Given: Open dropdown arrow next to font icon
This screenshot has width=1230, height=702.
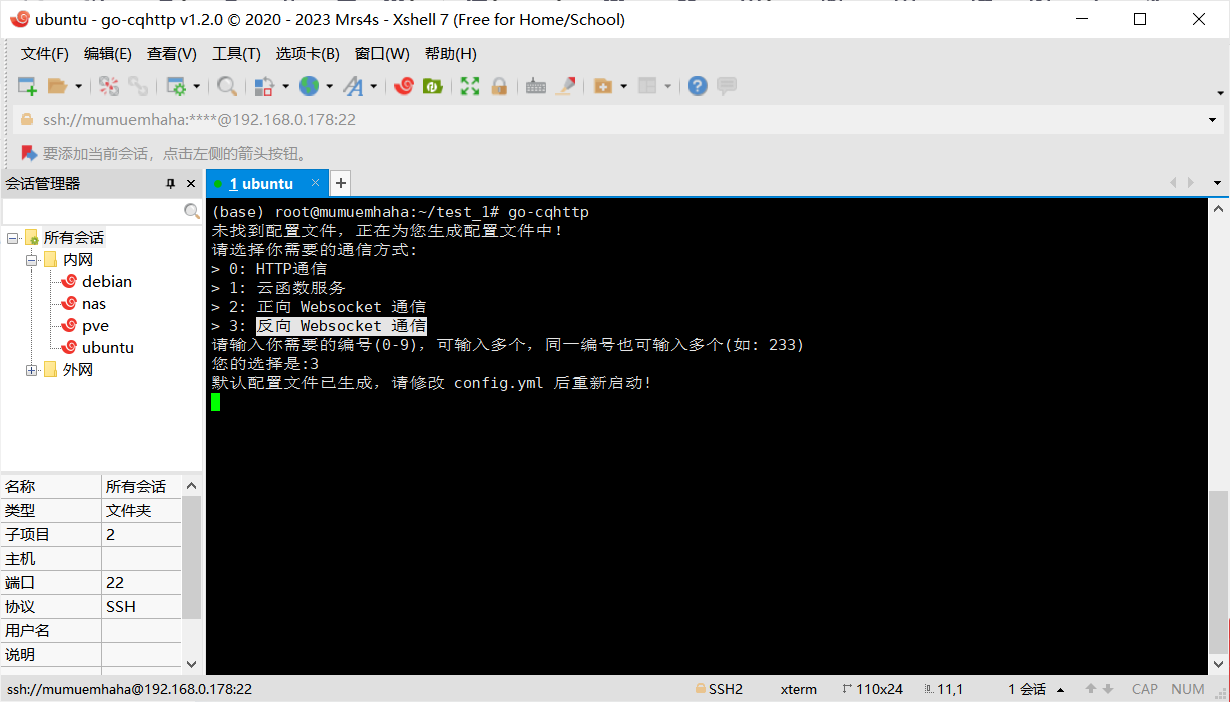Looking at the screenshot, I should 374,87.
